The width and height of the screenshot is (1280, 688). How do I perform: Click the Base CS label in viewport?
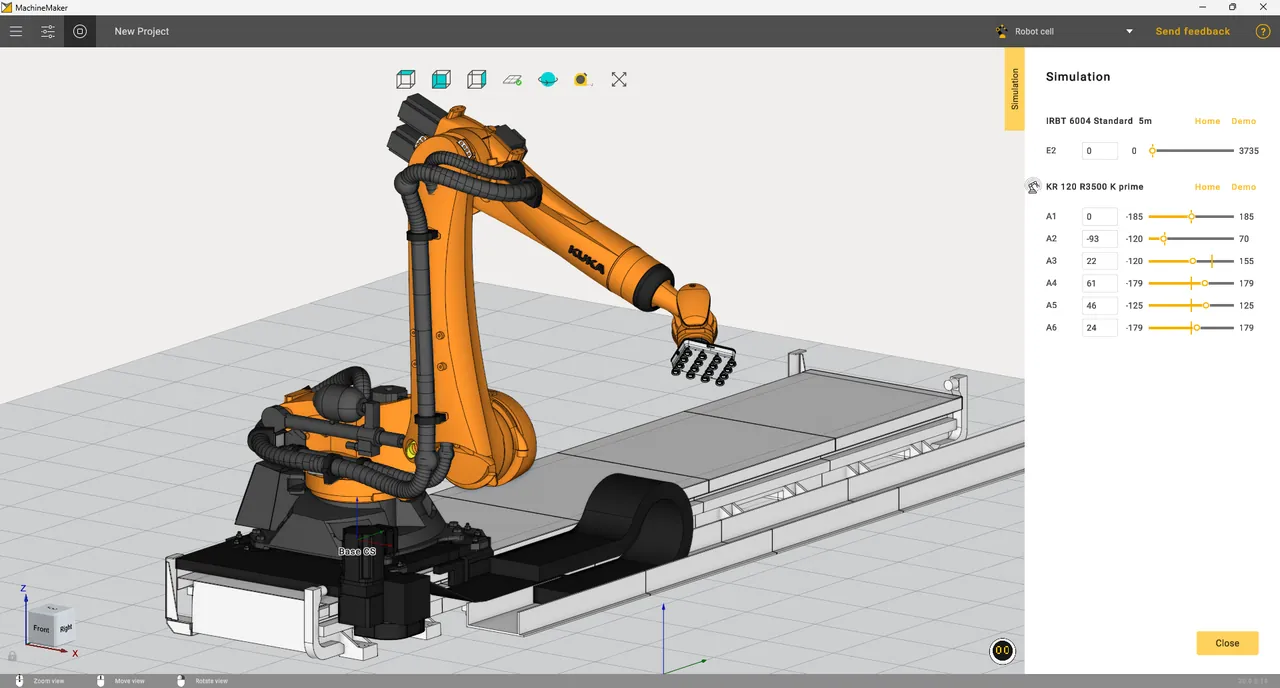tap(357, 552)
